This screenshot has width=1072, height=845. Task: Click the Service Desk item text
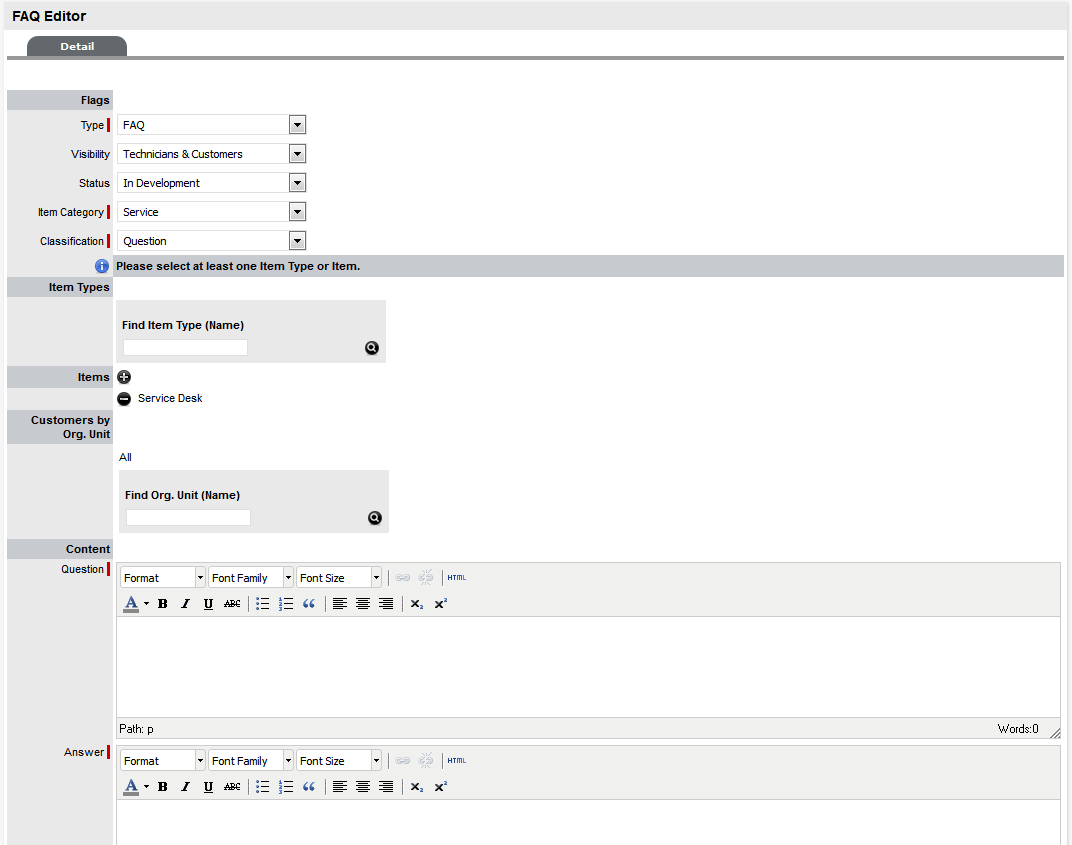(x=170, y=399)
